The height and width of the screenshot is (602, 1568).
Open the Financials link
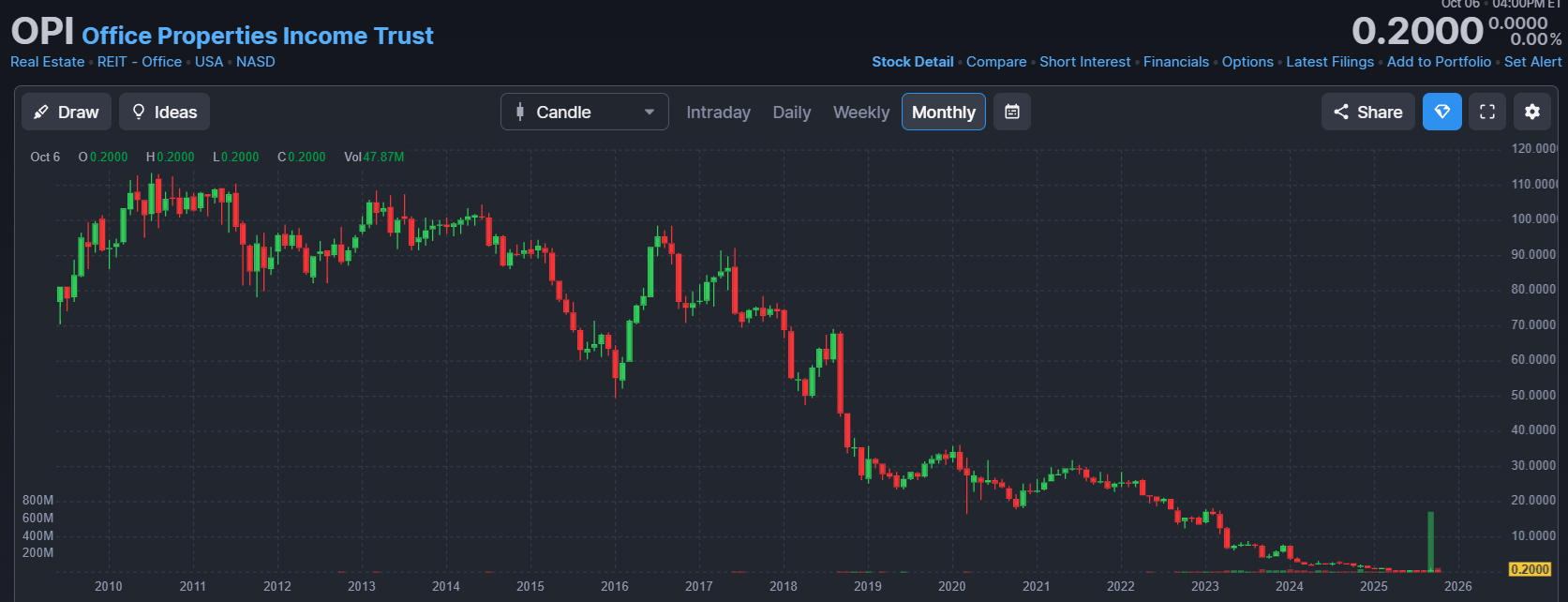[x=1176, y=62]
